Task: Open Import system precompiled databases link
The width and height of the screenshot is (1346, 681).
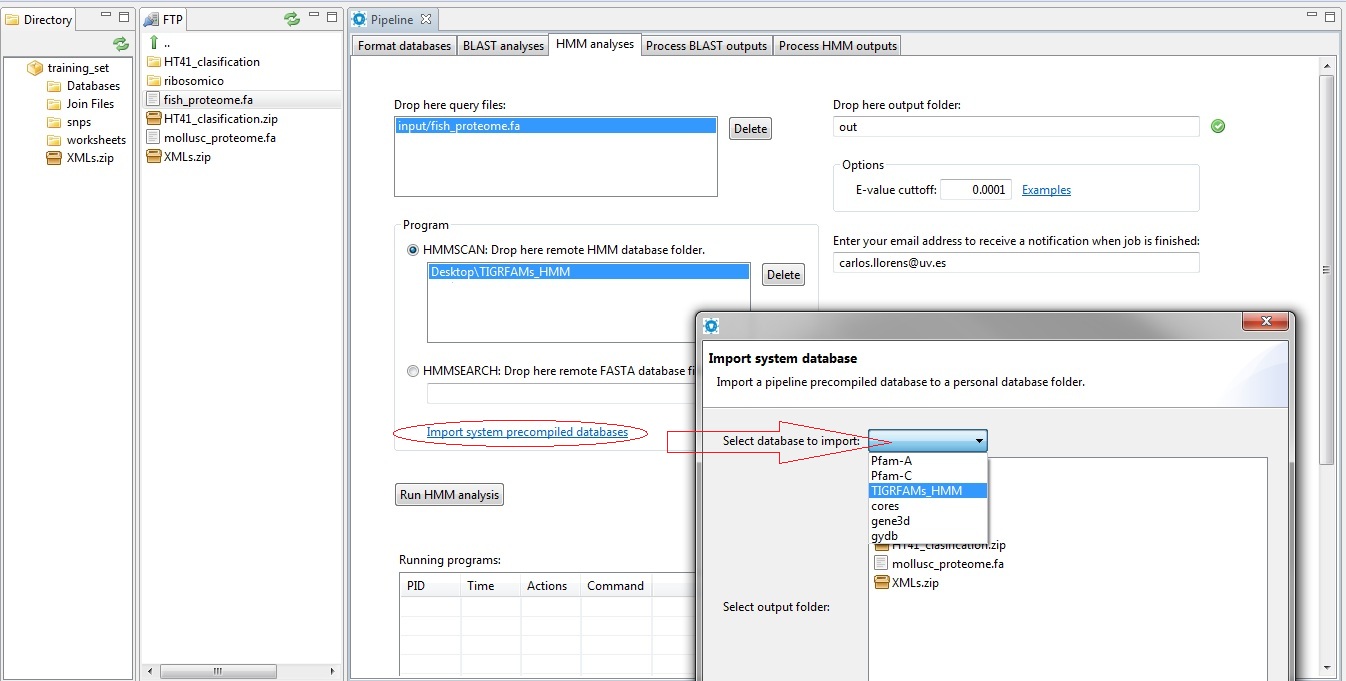Action: point(527,432)
